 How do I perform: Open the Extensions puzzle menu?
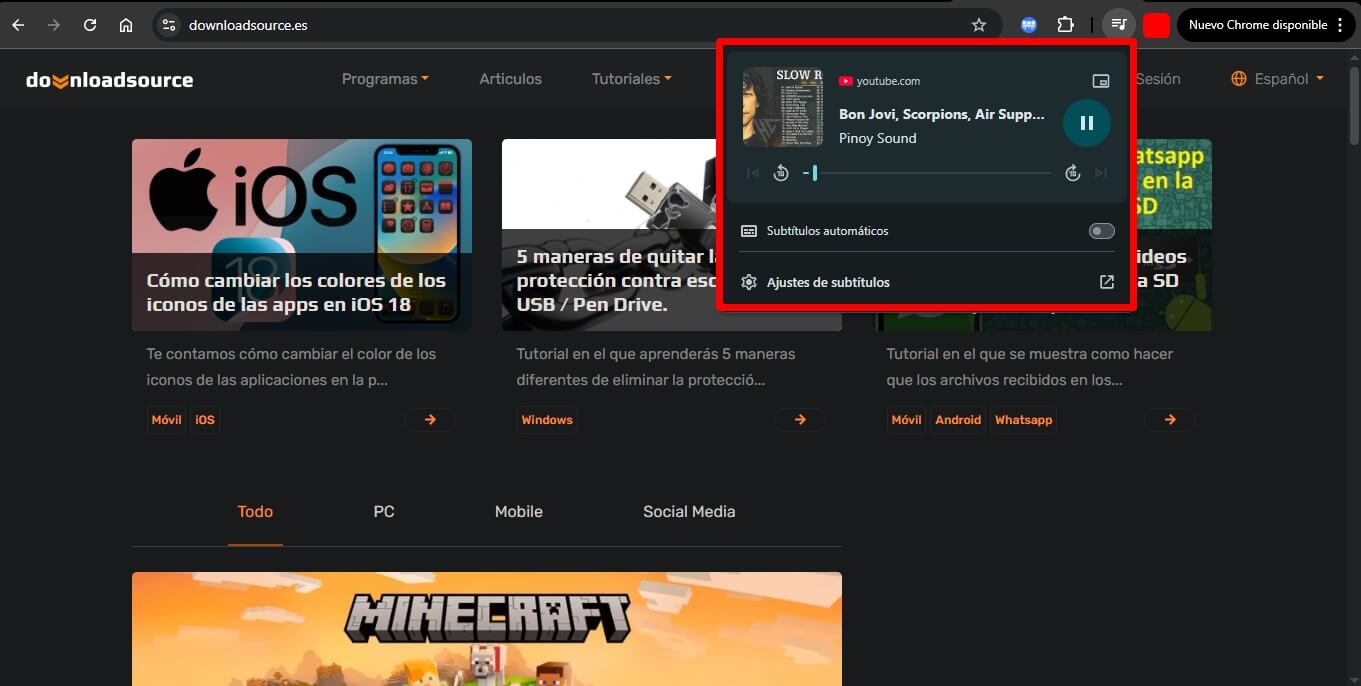click(x=1066, y=25)
